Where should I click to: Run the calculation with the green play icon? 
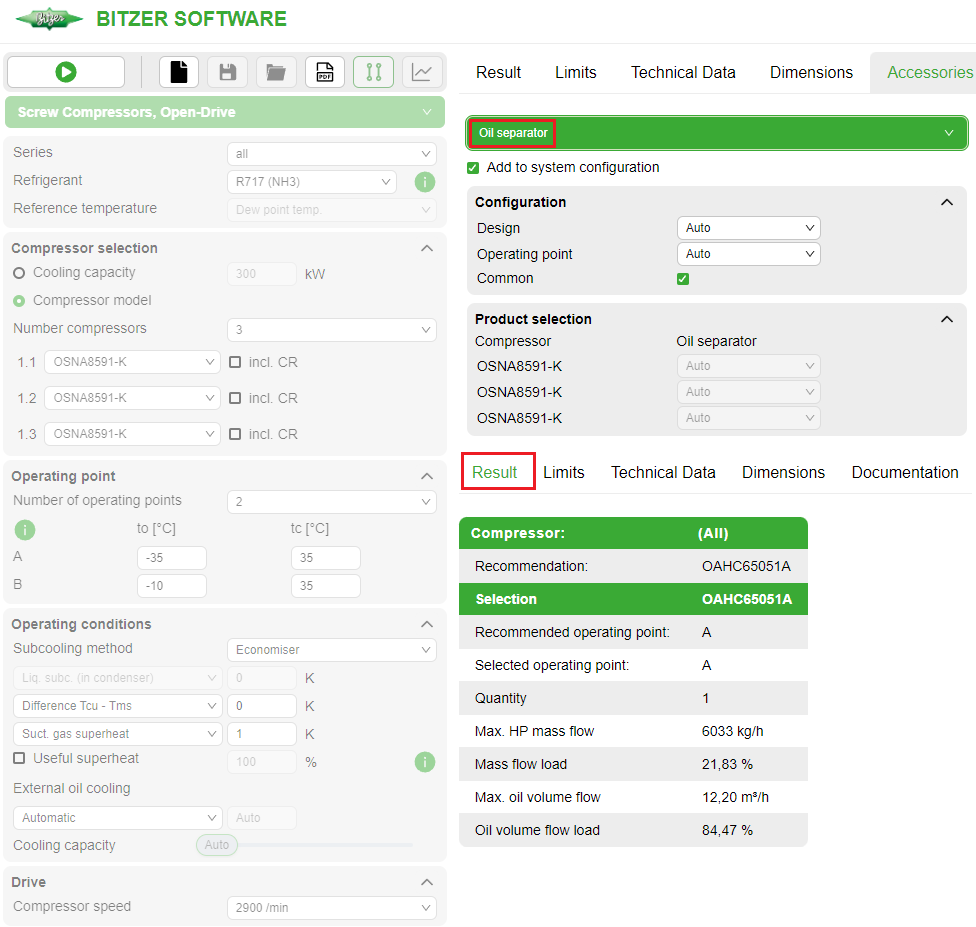click(65, 71)
